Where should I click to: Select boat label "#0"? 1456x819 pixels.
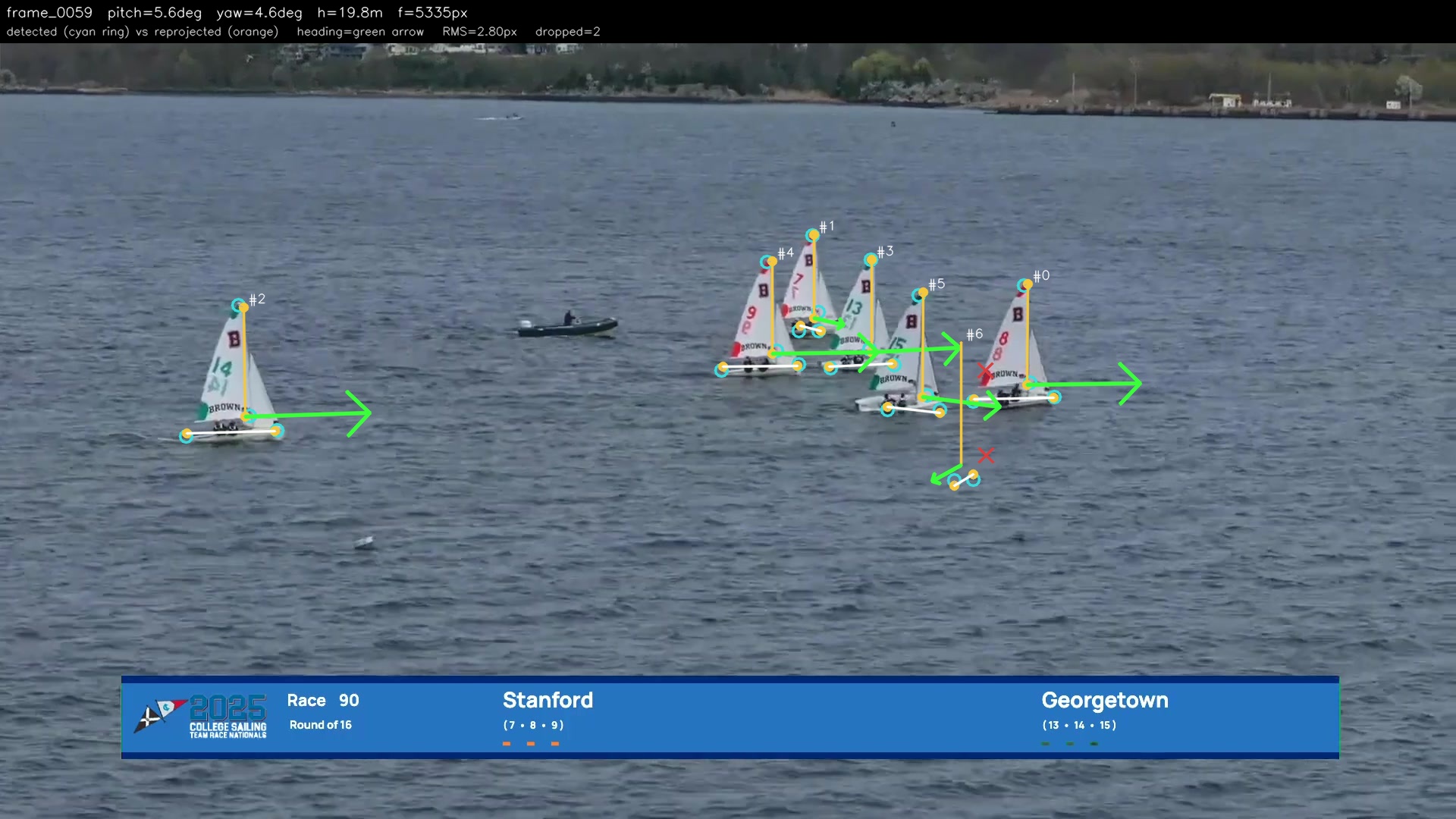click(x=1041, y=275)
